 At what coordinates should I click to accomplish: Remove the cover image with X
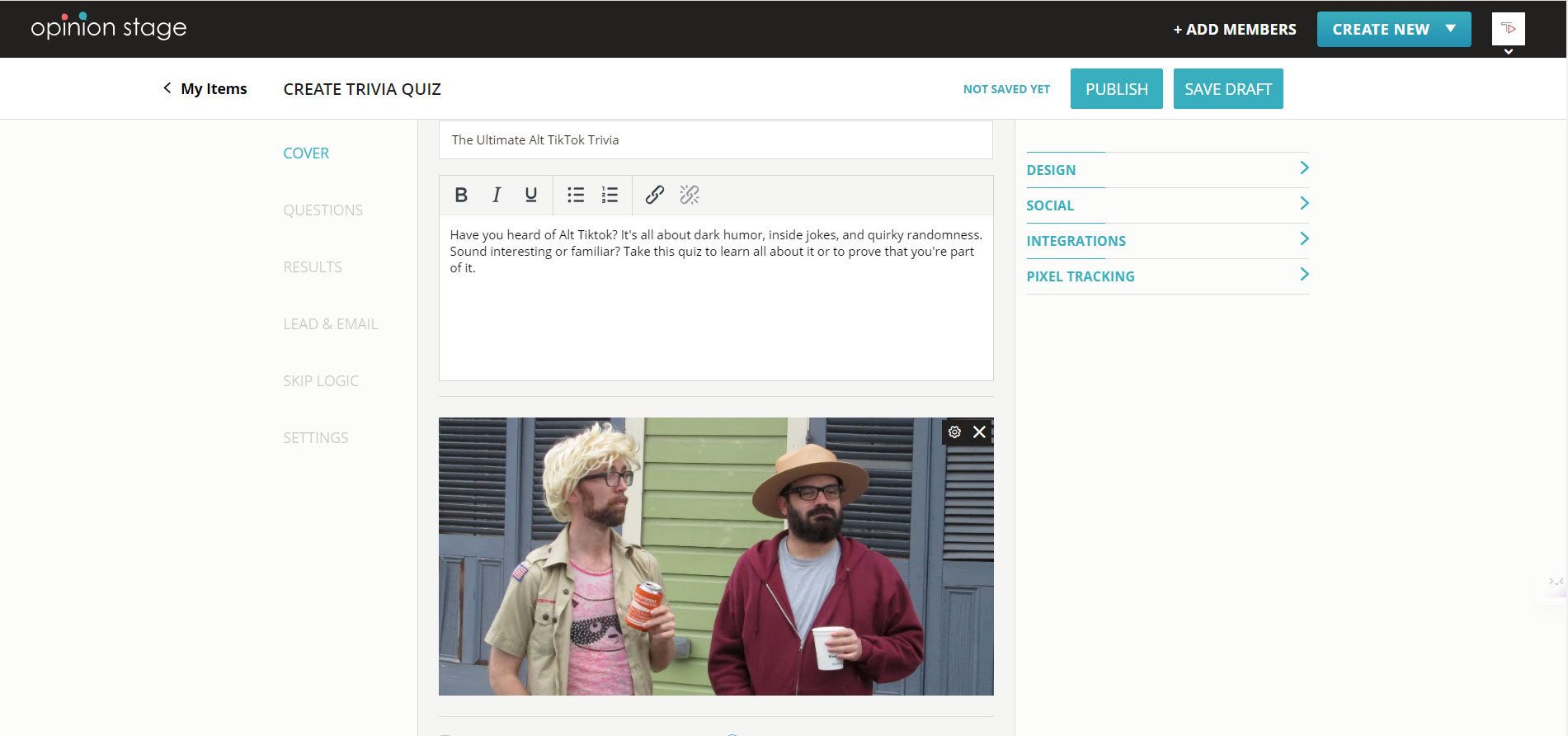tap(979, 432)
